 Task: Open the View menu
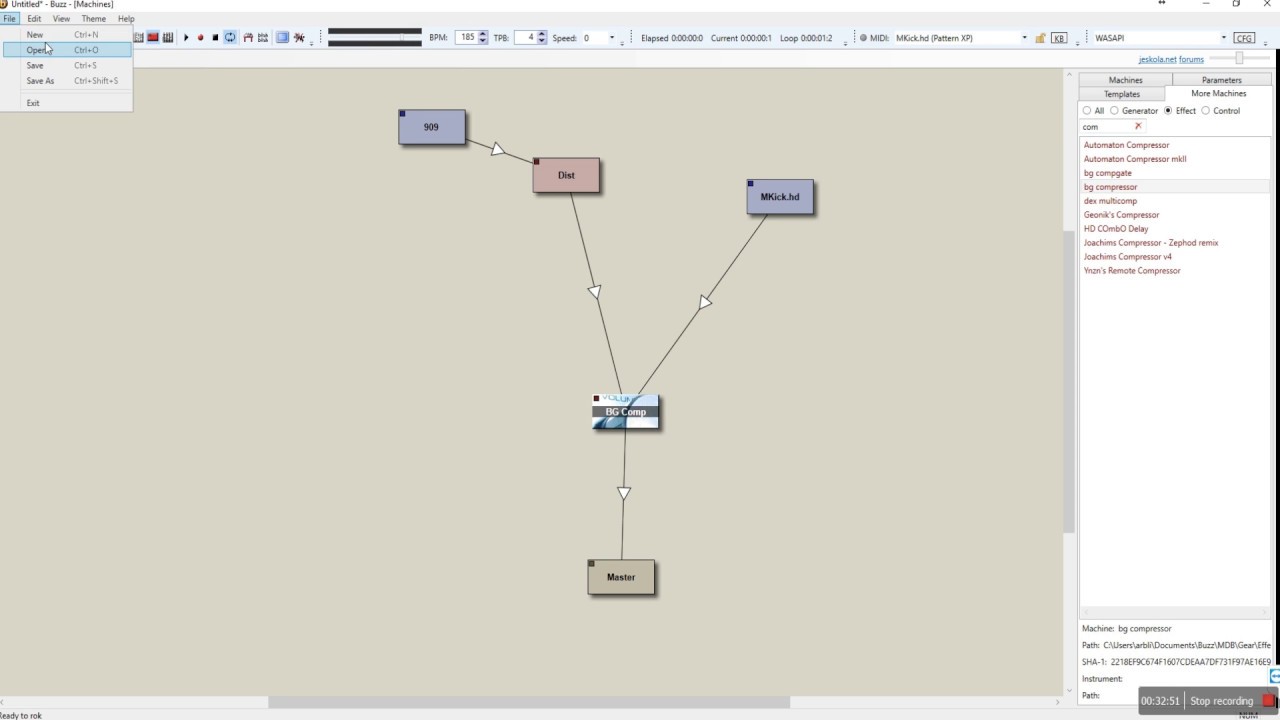(61, 19)
